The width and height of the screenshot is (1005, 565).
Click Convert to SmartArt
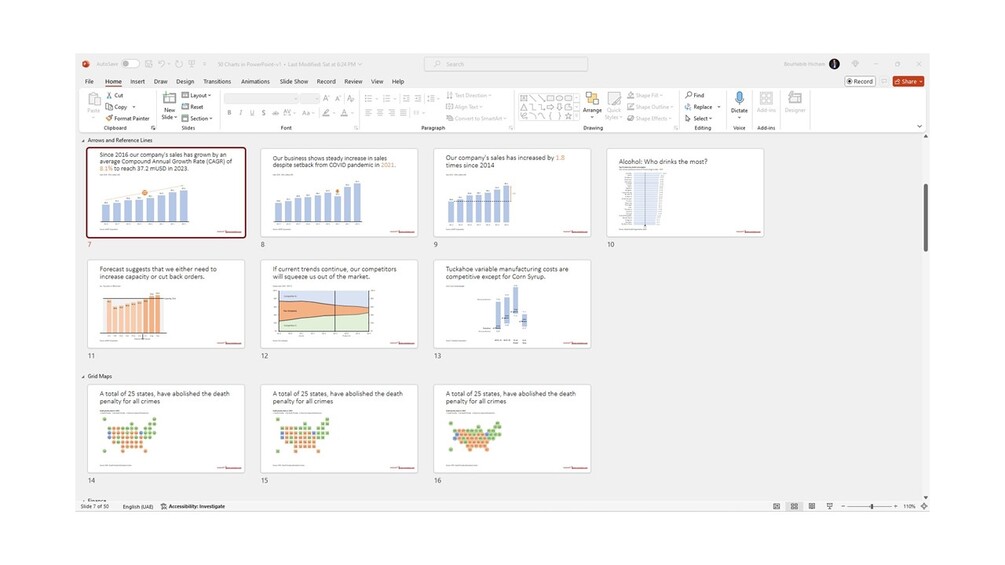476,119
